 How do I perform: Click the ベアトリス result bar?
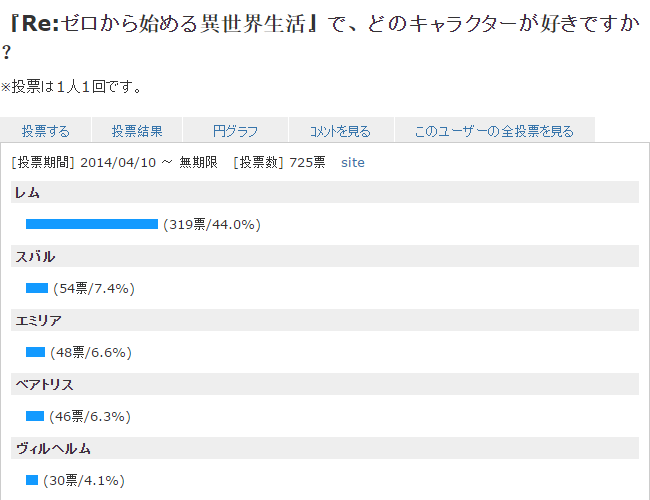pos(35,416)
